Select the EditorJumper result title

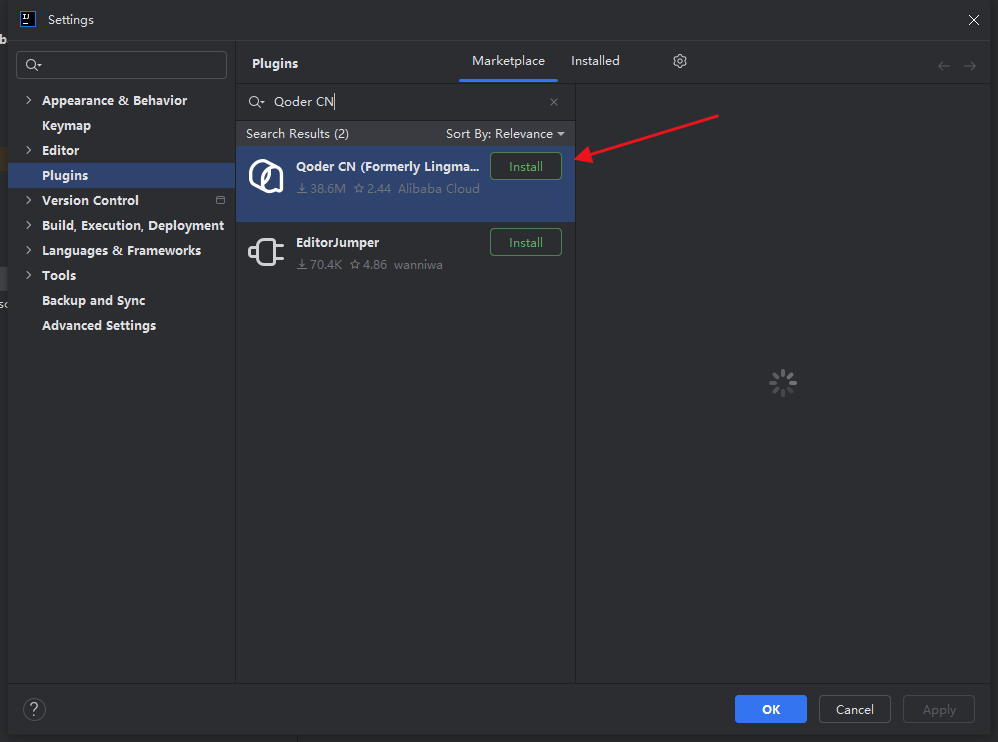(337, 242)
